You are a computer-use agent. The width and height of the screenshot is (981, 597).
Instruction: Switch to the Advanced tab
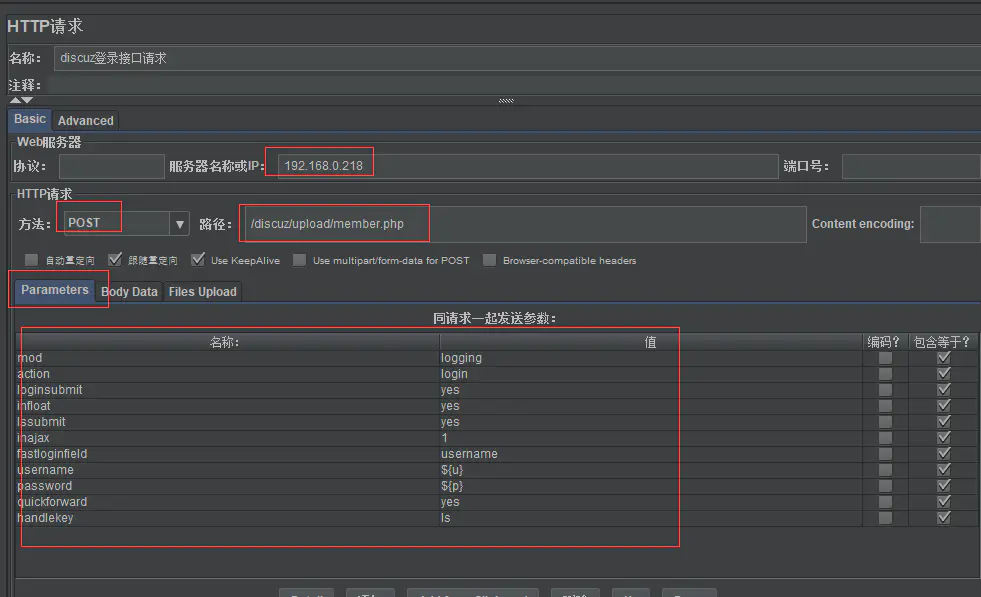coord(86,121)
